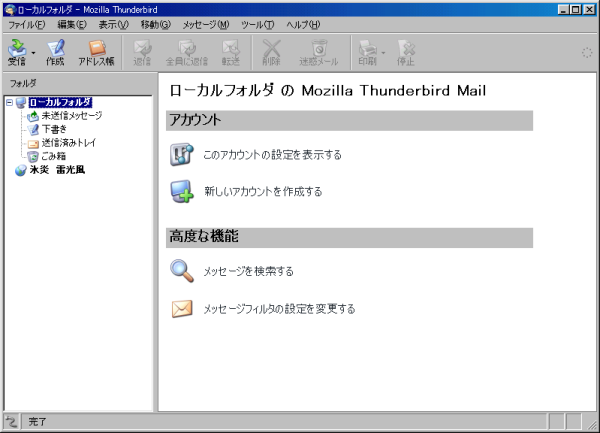Viewport: 600px width, 433px height.
Task: Click the 受信 (Get Mail) toolbar icon
Action: 17,52
